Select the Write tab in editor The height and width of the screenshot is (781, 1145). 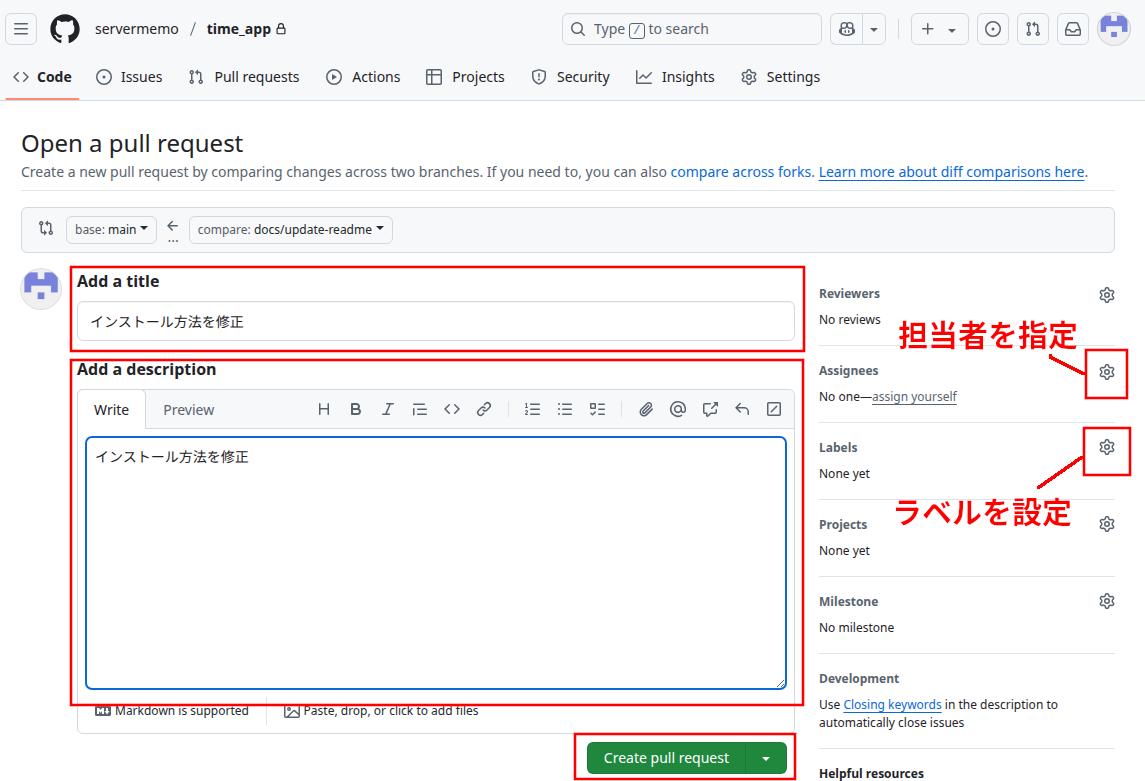tap(111, 410)
